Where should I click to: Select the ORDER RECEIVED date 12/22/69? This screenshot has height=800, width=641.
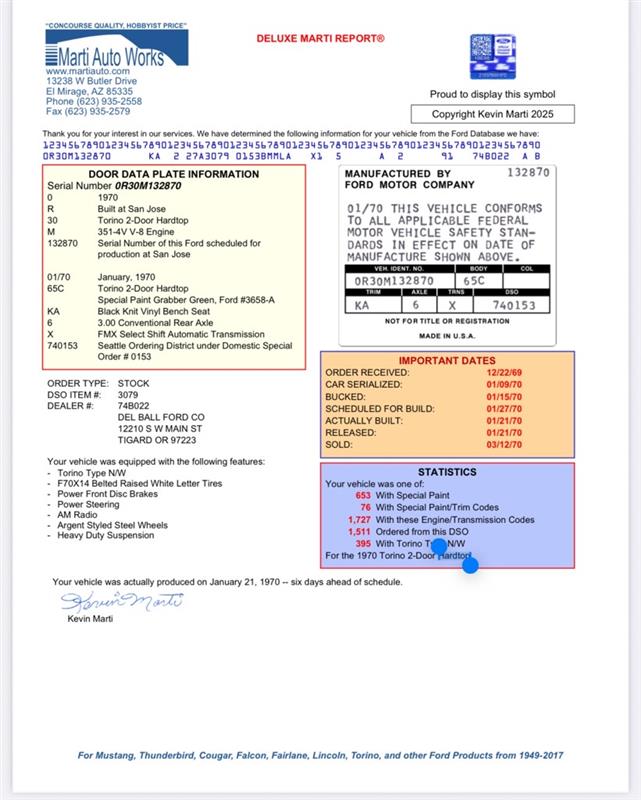[504, 372]
